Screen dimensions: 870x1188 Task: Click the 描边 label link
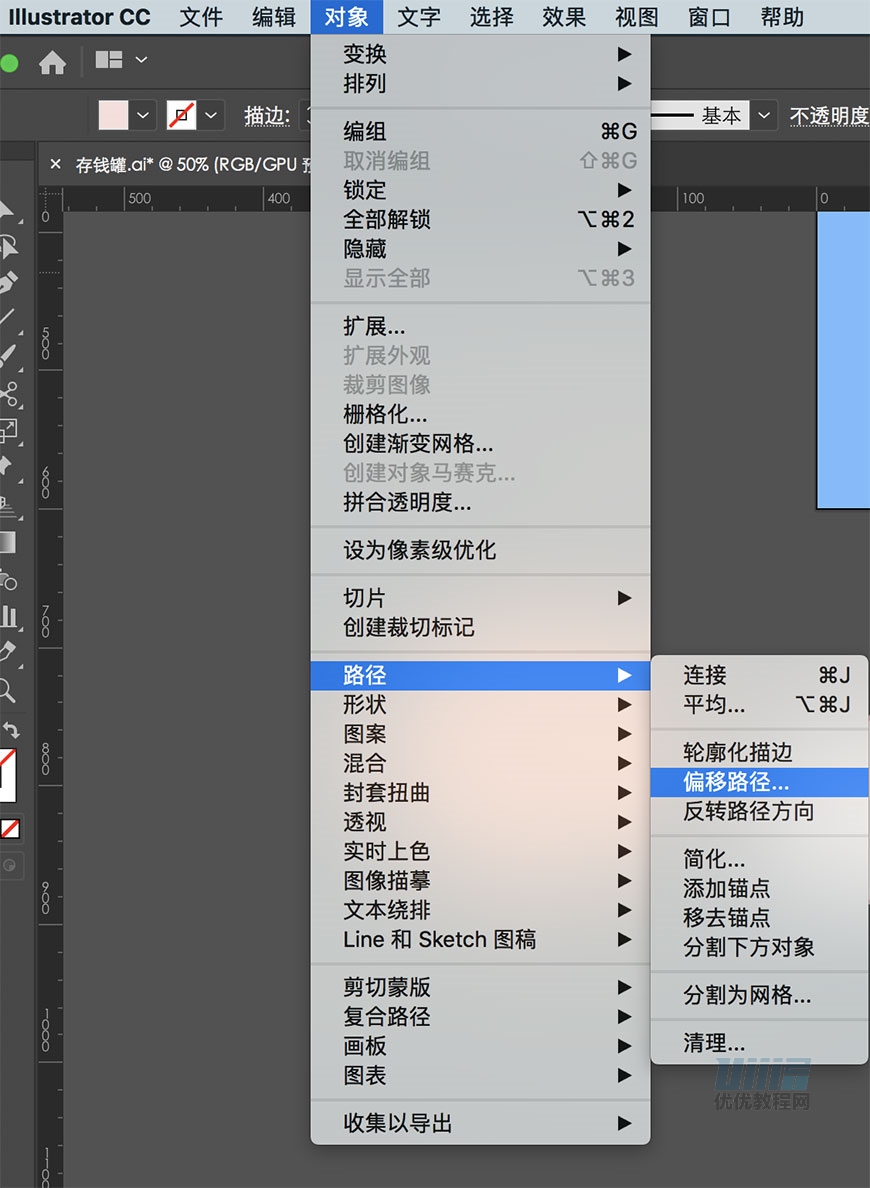(266, 116)
